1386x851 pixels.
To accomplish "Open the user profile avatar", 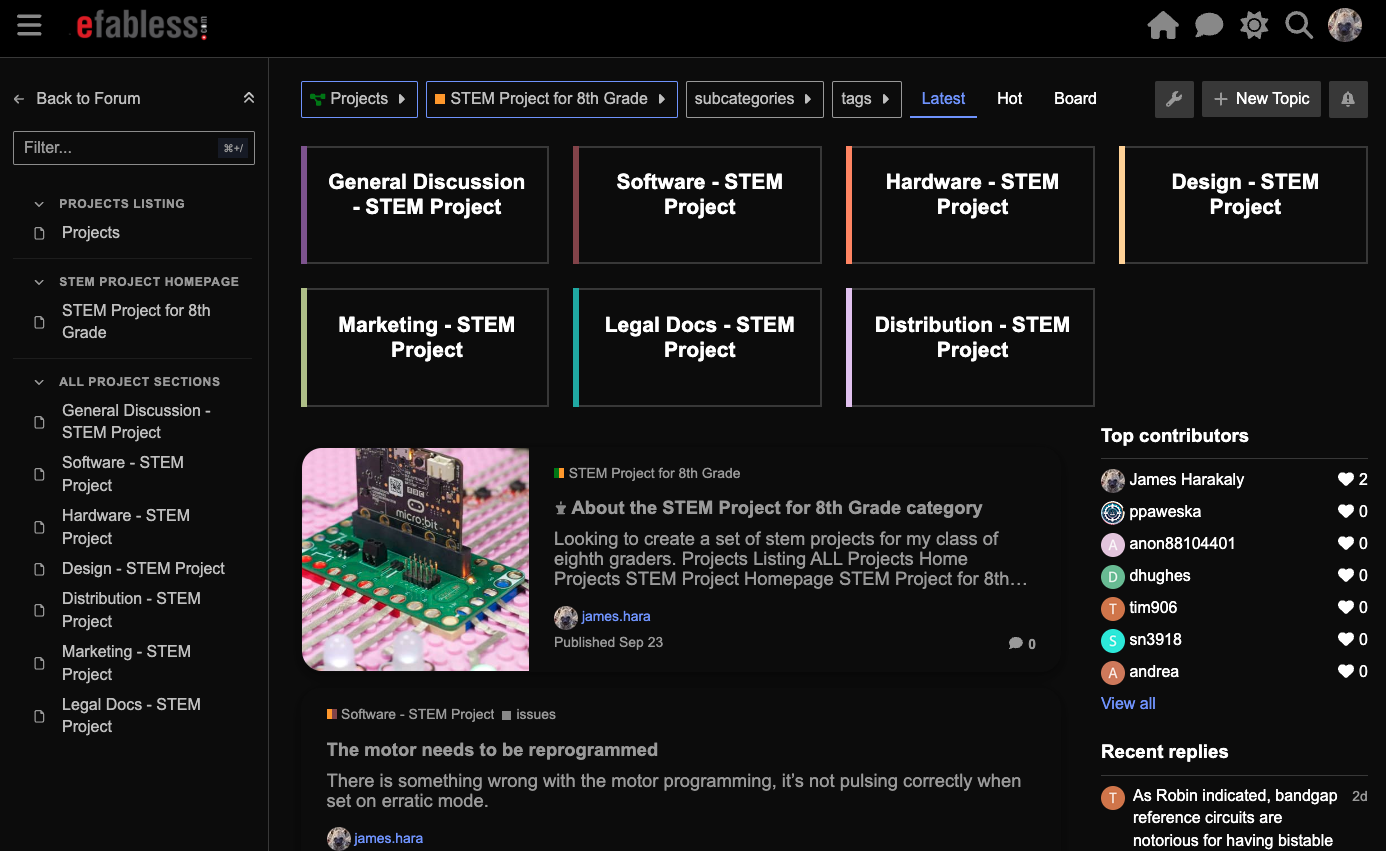I will (1345, 26).
